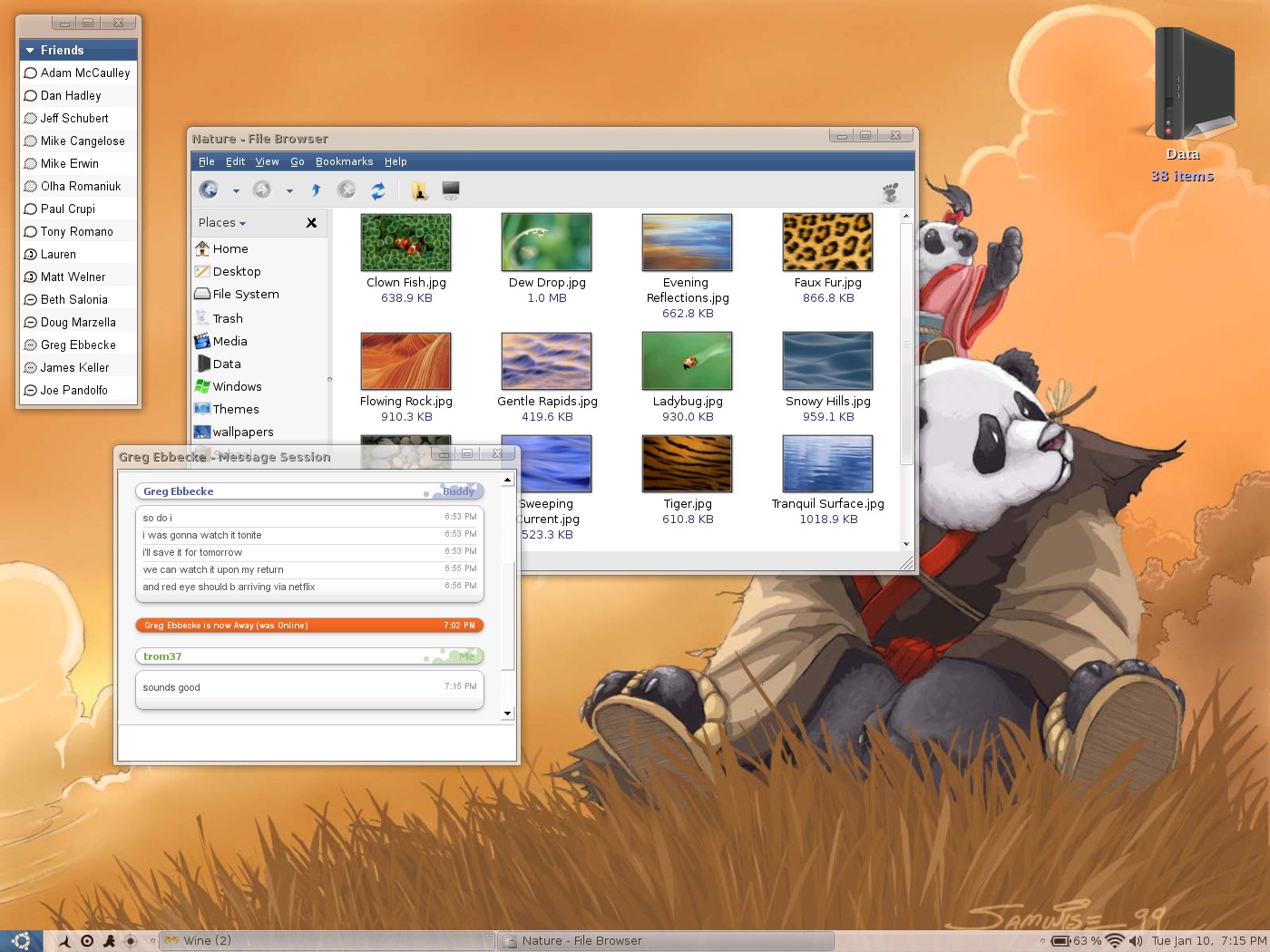Open the Edit menu
Image resolution: width=1270 pixels, height=952 pixels.
(x=236, y=161)
